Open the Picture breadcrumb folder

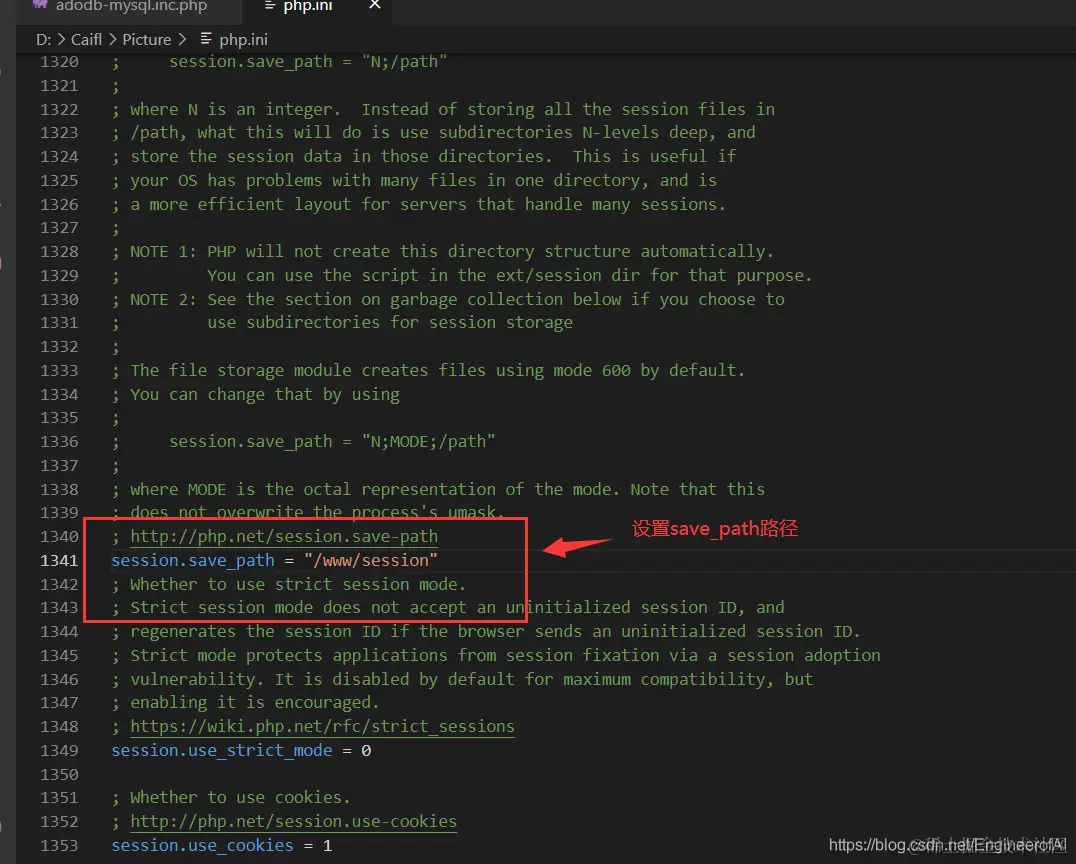tap(146, 40)
